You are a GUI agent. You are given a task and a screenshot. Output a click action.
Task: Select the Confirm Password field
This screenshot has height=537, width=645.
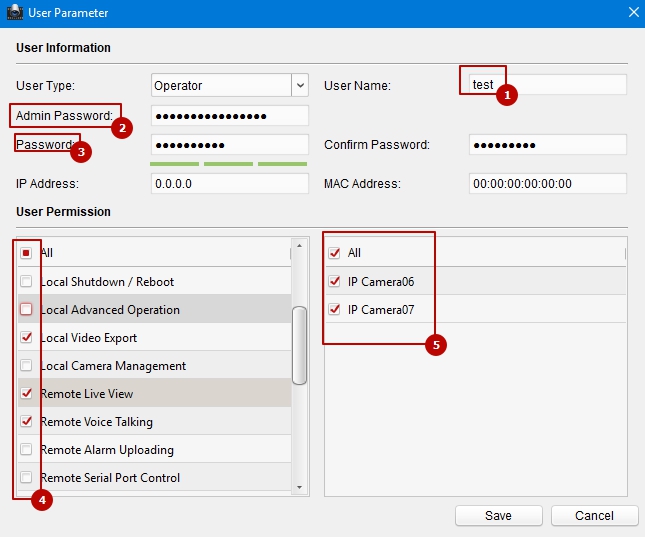(547, 145)
